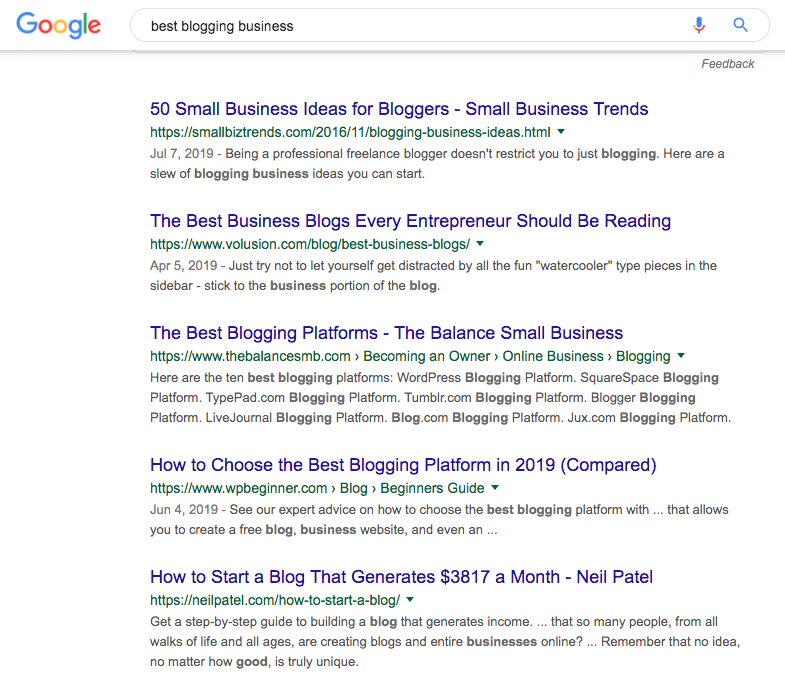Expand dropdown arrow beside thebalancesmb breadcrumb
This screenshot has width=785, height=684.
coord(681,356)
